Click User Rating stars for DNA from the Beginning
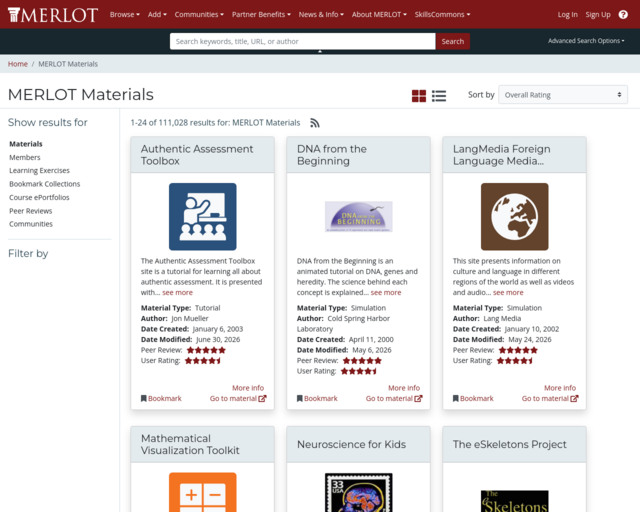 [359, 372]
